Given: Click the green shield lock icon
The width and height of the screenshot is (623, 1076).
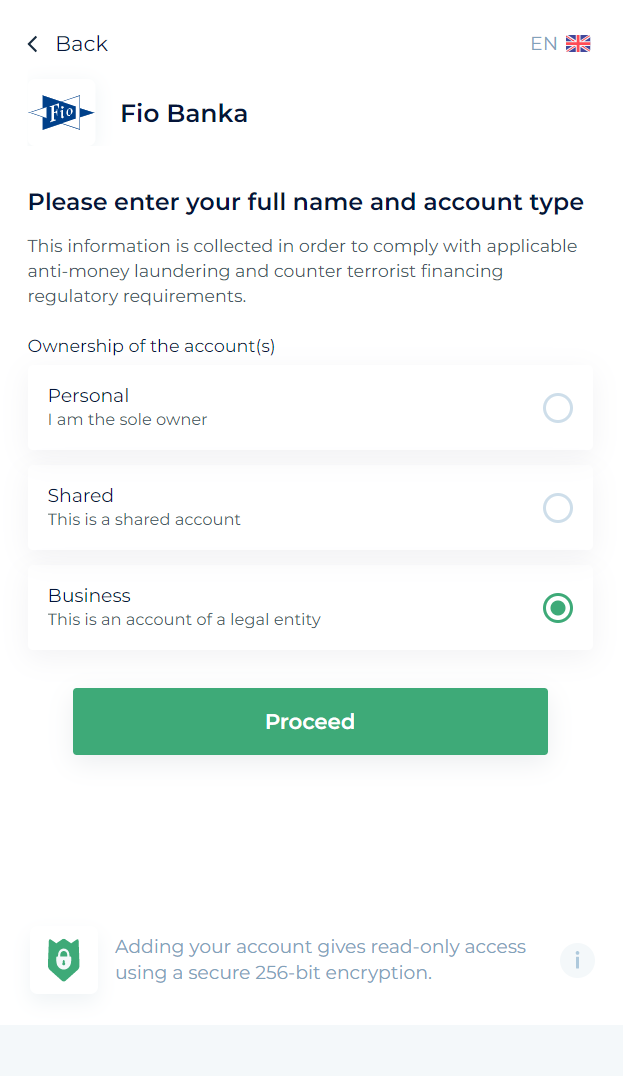Looking at the screenshot, I should (x=64, y=959).
